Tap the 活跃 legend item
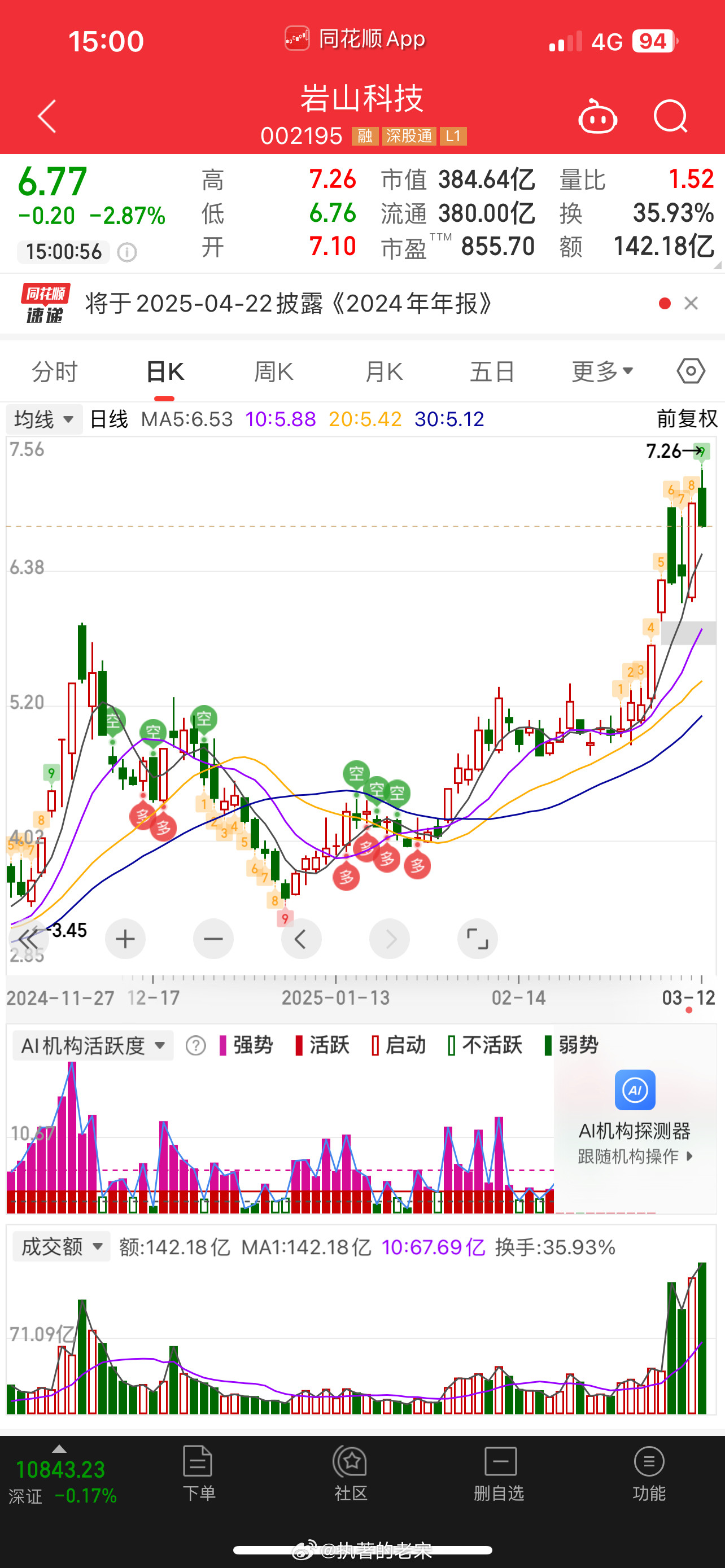Screen dimensions: 725x1568 pos(322,1045)
